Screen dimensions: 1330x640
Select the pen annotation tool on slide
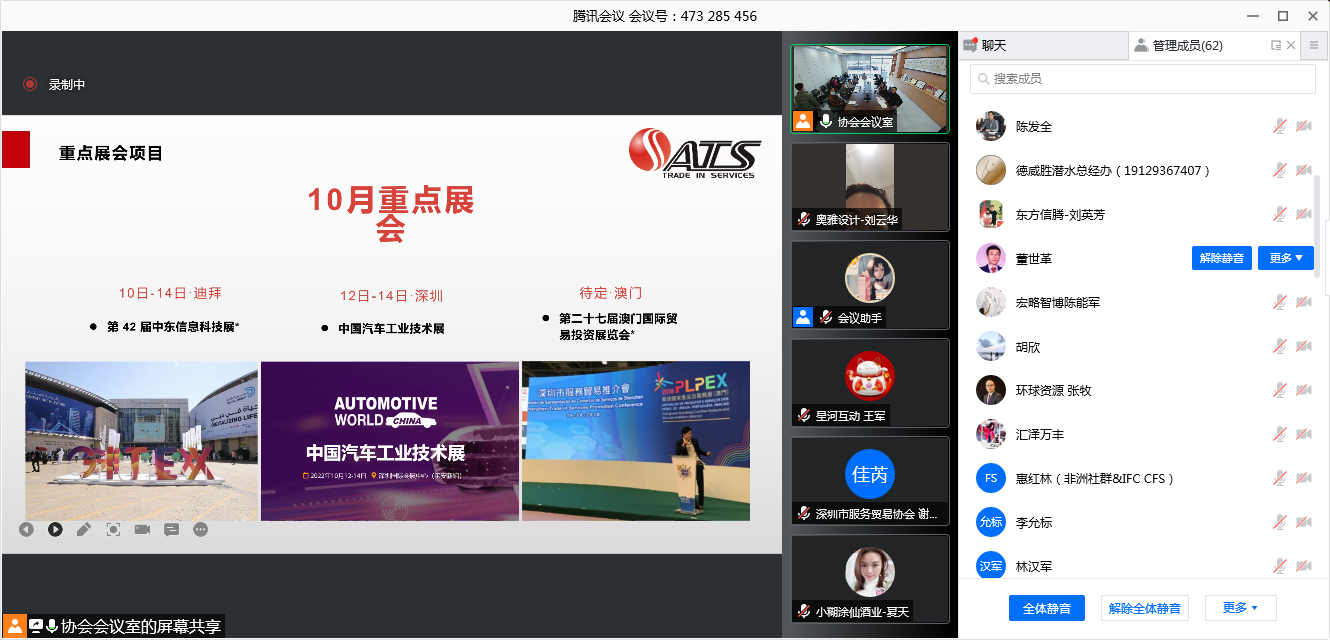(x=84, y=529)
